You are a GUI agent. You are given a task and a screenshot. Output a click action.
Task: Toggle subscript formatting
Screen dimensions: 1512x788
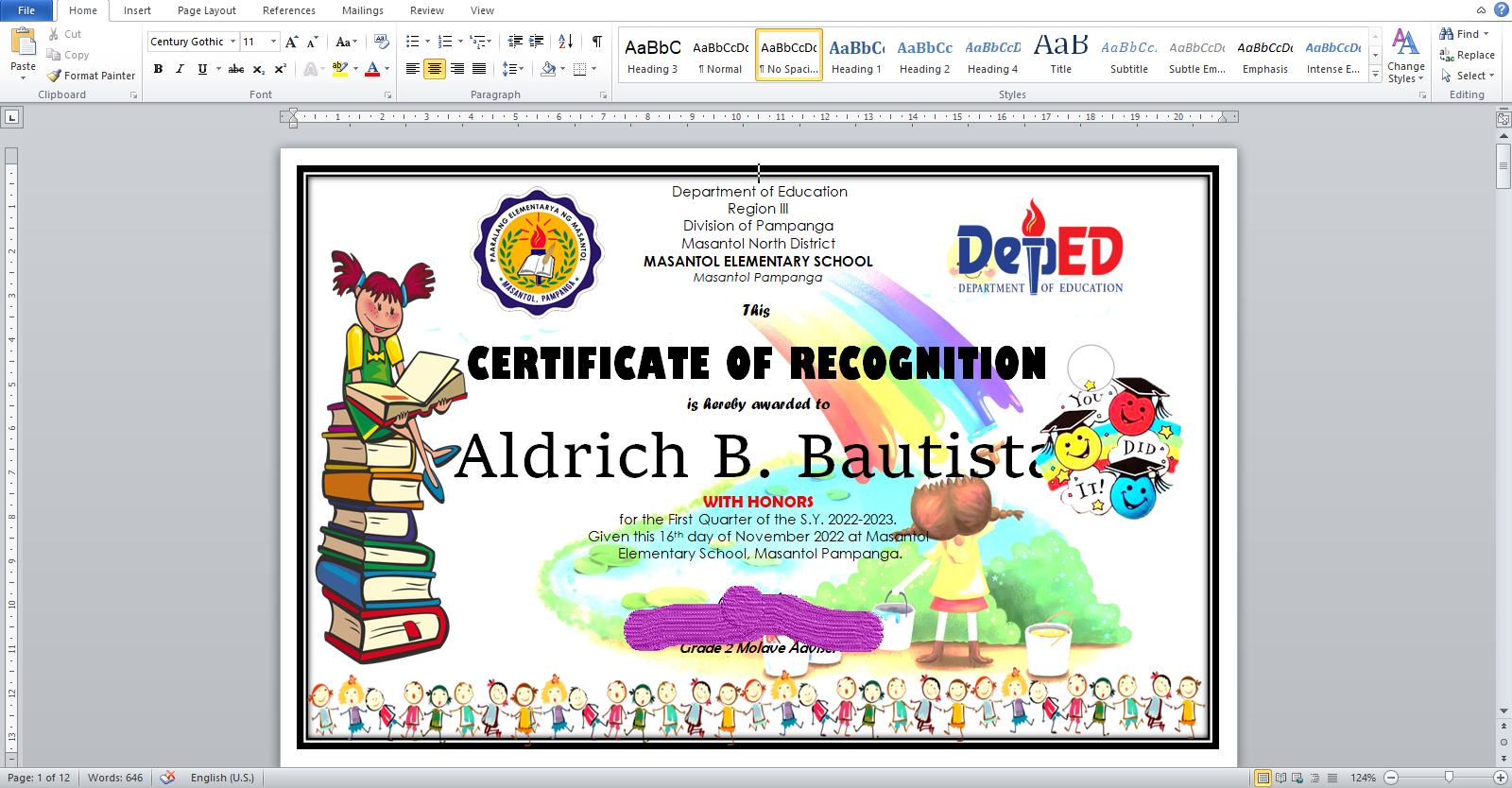(259, 69)
